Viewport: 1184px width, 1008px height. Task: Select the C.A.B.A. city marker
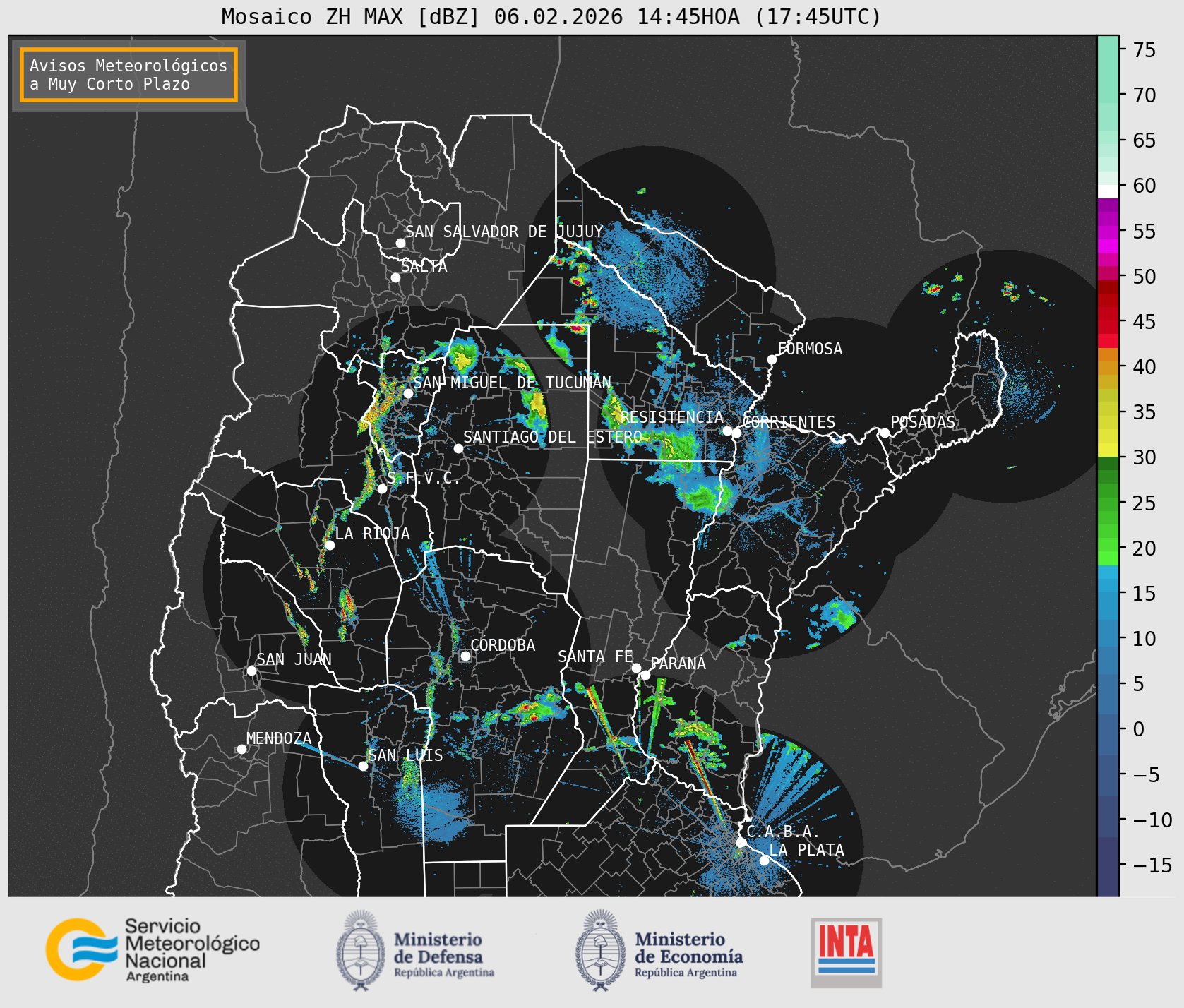[x=741, y=842]
